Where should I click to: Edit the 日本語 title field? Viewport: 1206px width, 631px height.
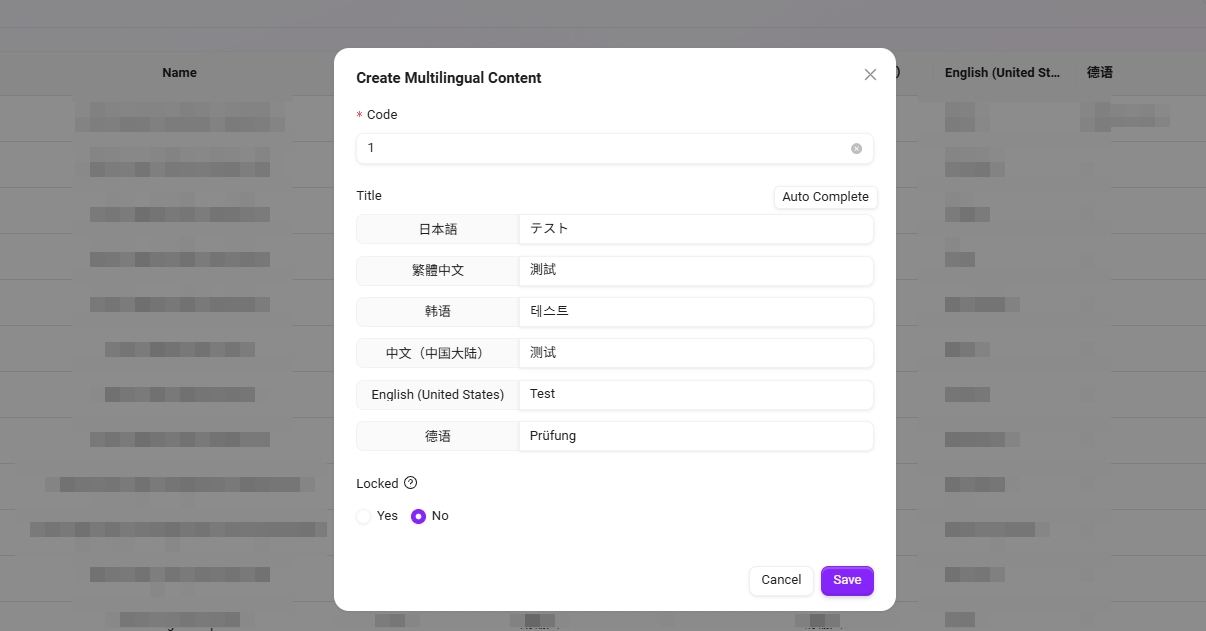(696, 229)
